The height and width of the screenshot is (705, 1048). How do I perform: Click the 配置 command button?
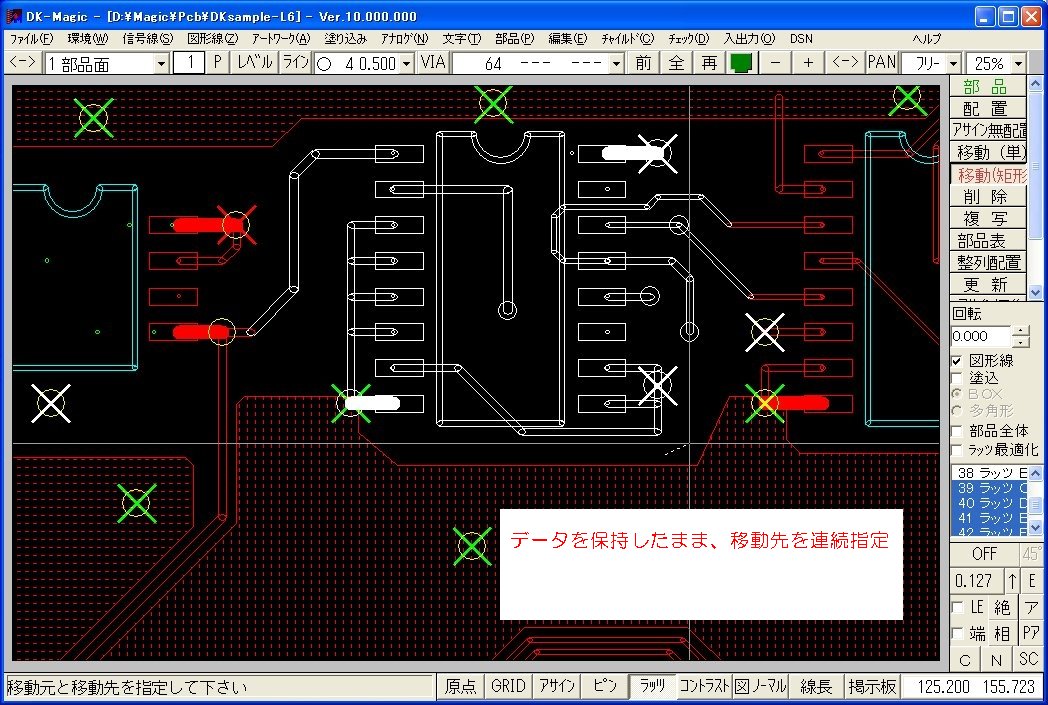(987, 108)
